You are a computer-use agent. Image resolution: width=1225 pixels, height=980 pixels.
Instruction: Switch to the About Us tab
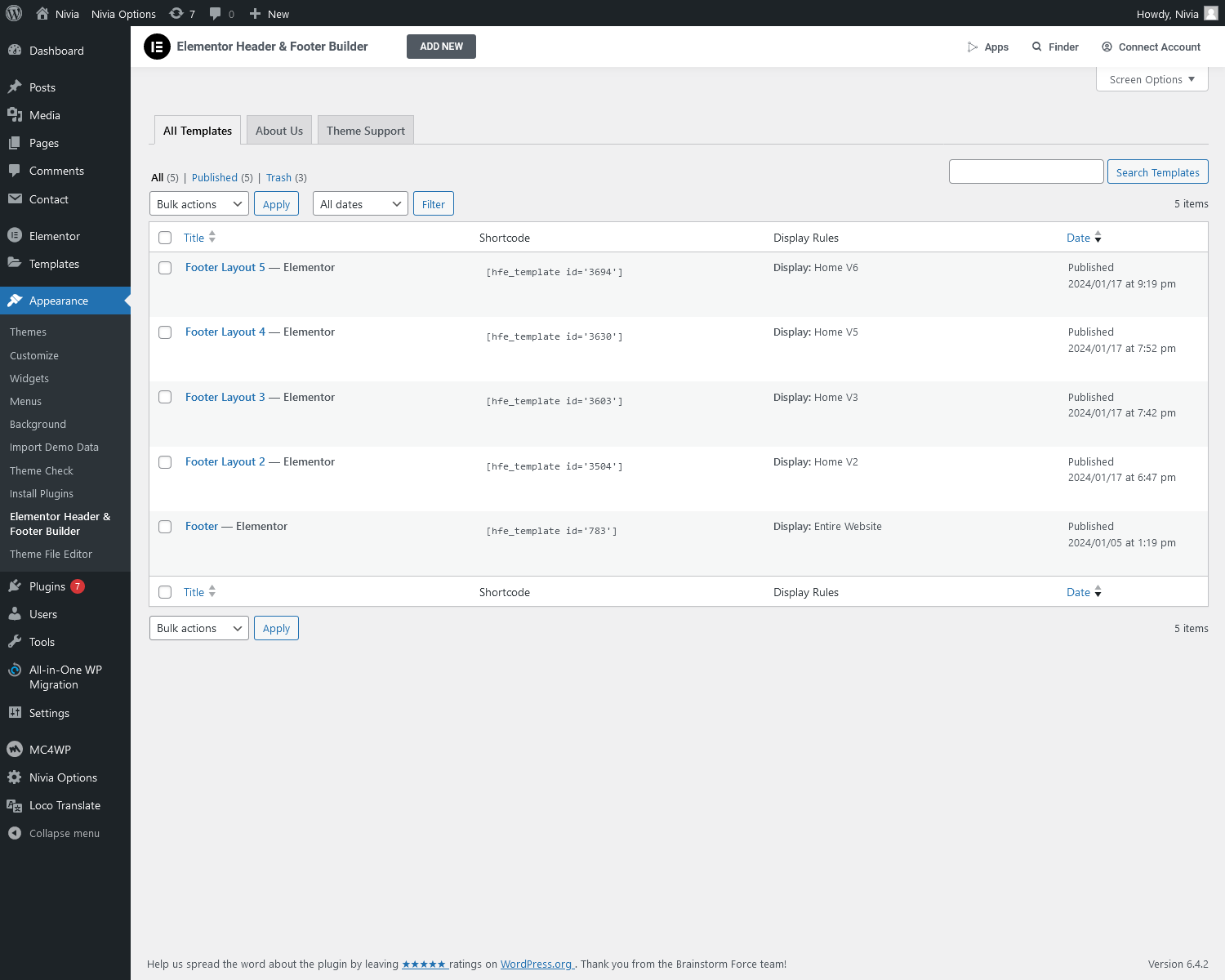point(278,131)
